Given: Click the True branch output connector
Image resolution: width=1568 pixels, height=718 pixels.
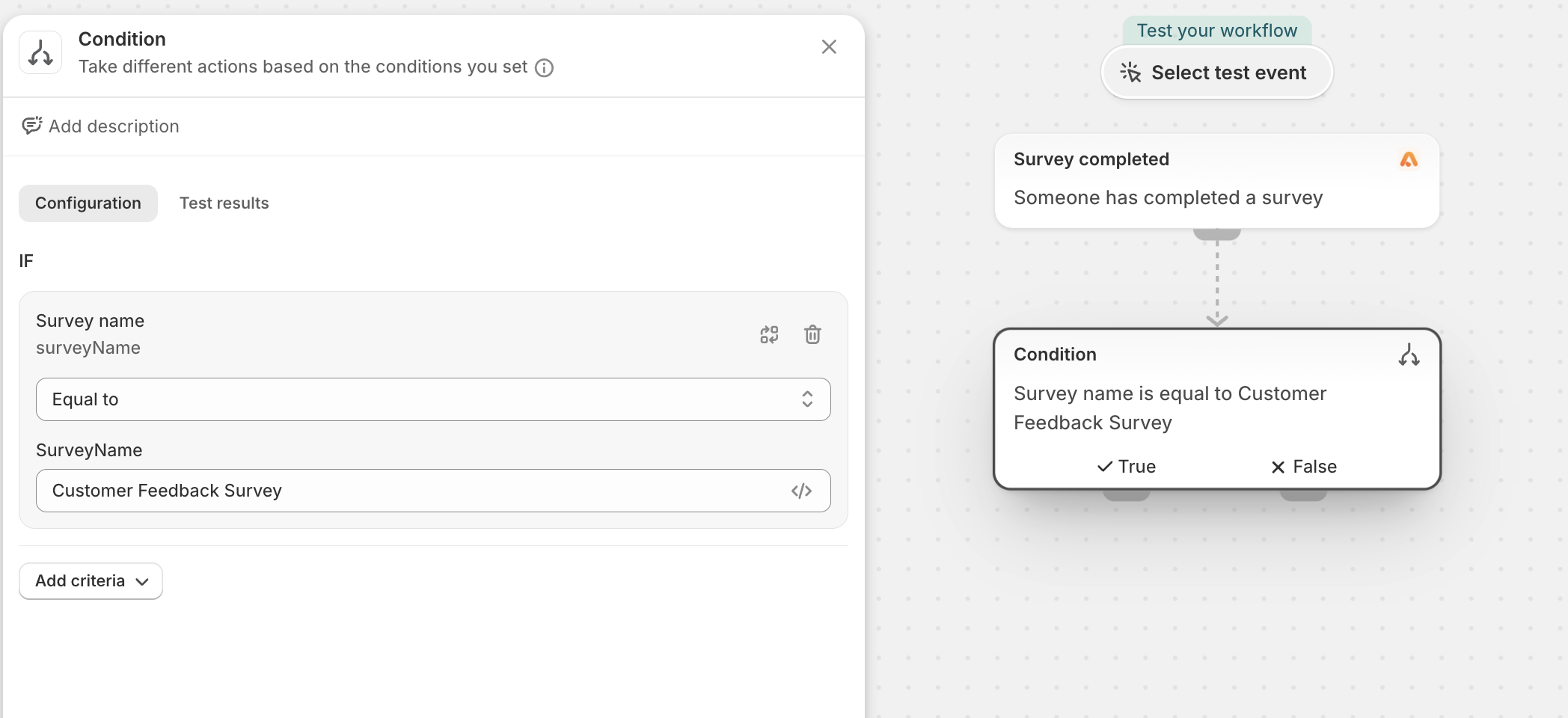Looking at the screenshot, I should click(1127, 494).
